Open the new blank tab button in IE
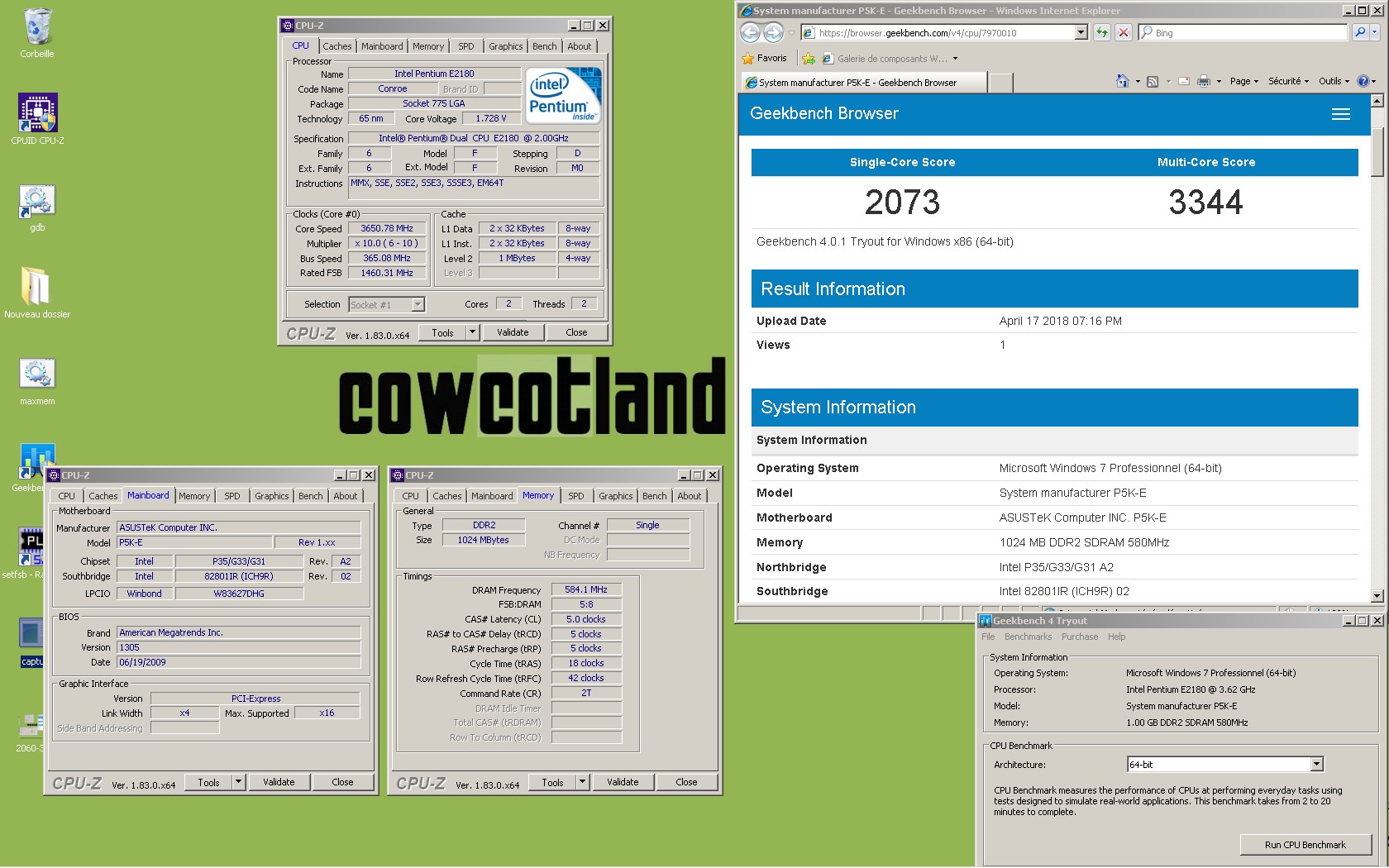Viewport: 1389px width, 868px height. 1000,83
